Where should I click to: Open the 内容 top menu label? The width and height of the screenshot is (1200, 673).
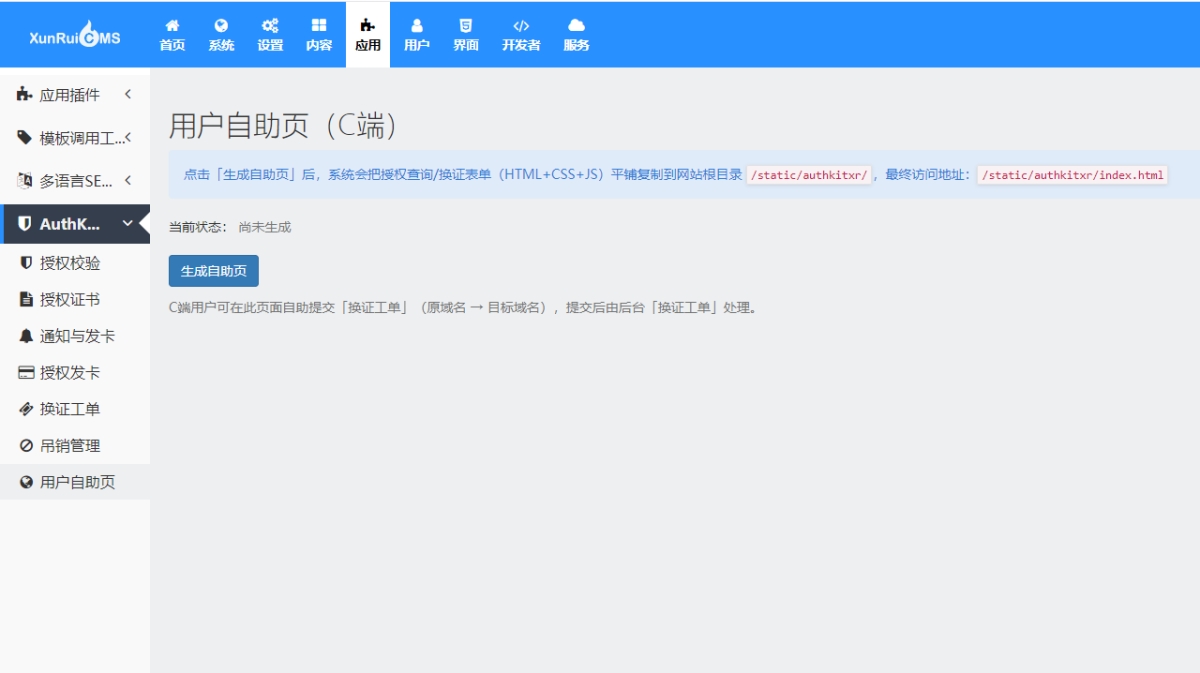tap(319, 45)
